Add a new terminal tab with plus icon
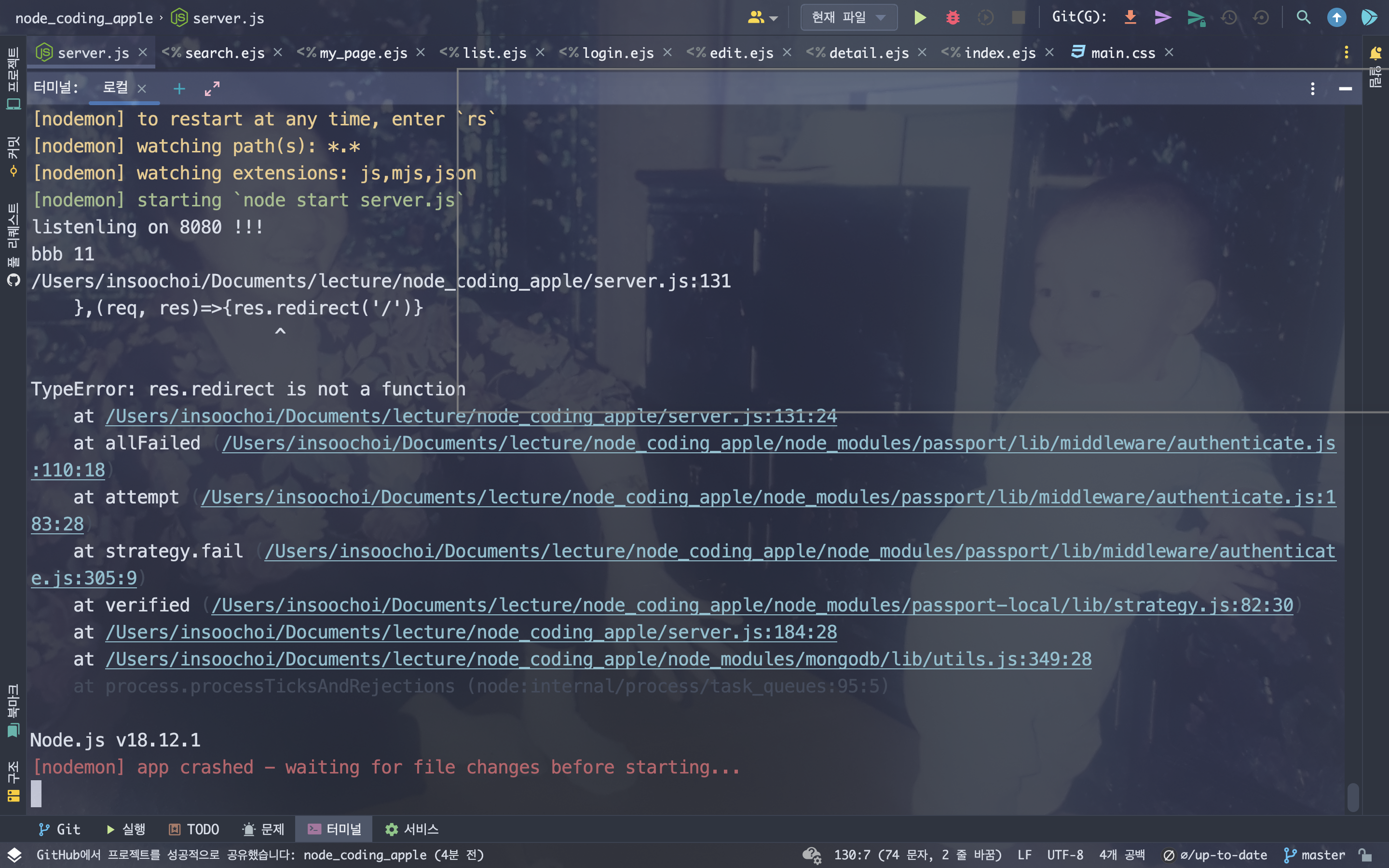The width and height of the screenshot is (1389, 868). click(179, 88)
